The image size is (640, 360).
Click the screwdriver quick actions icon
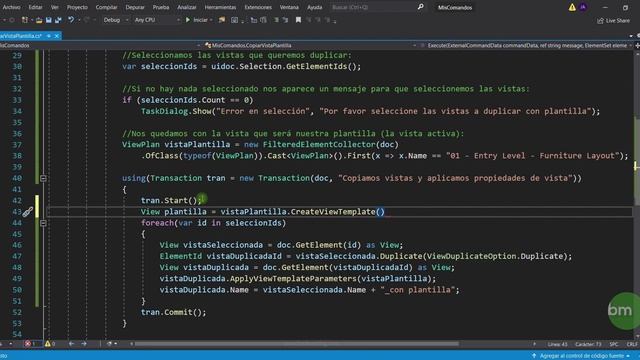pyautogui.click(x=28, y=211)
